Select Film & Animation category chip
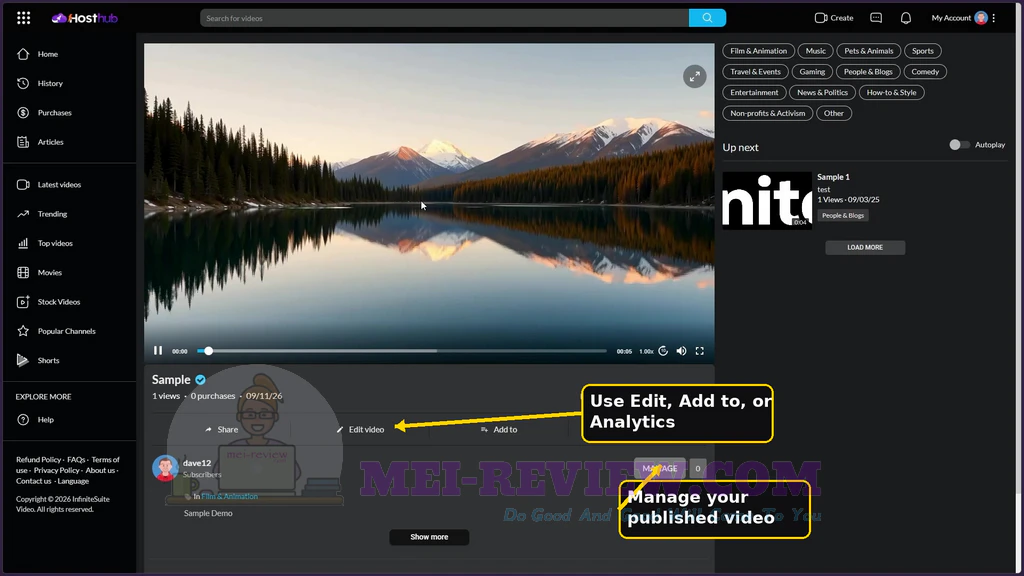The height and width of the screenshot is (576, 1024). [758, 51]
